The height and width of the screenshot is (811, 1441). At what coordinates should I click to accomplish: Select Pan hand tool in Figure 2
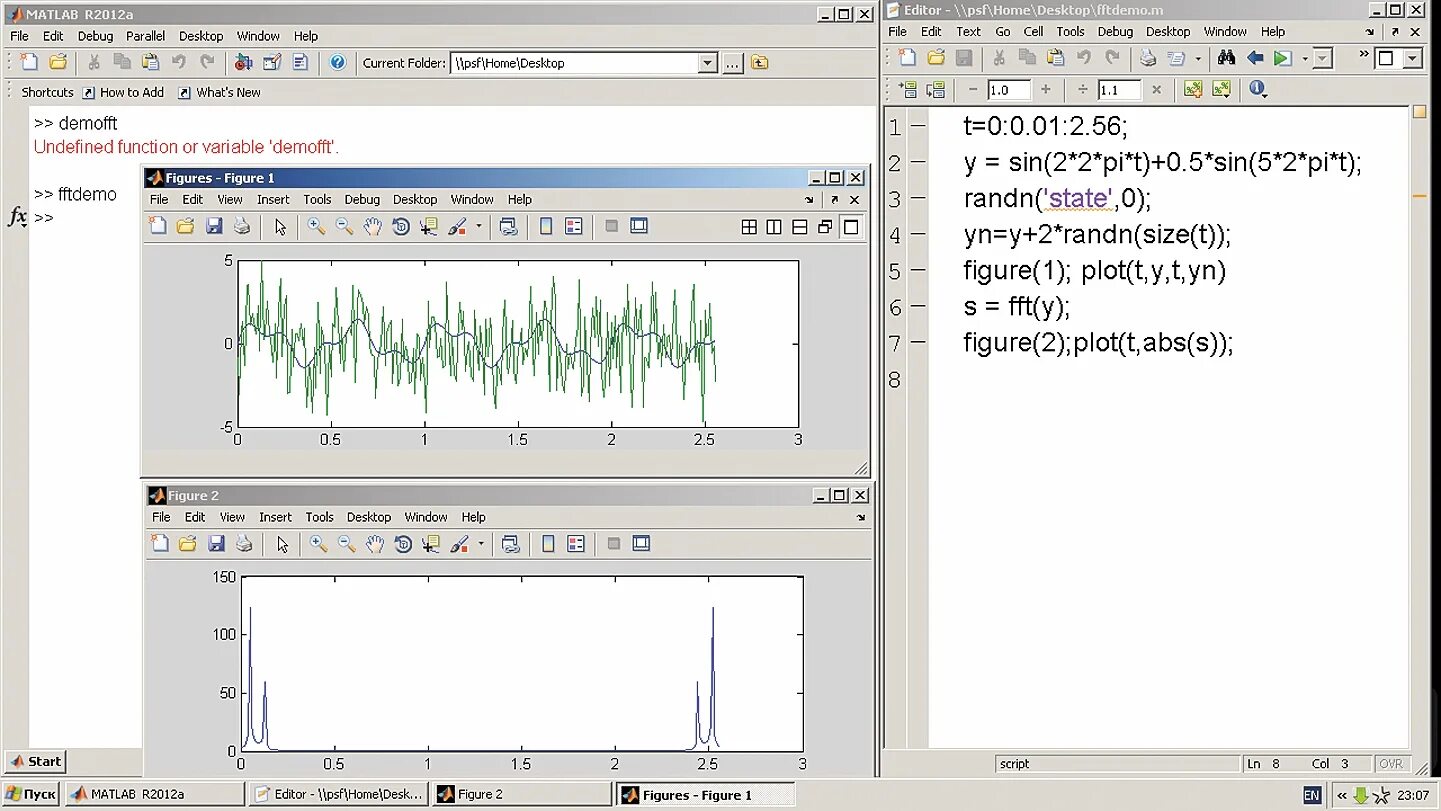(374, 544)
